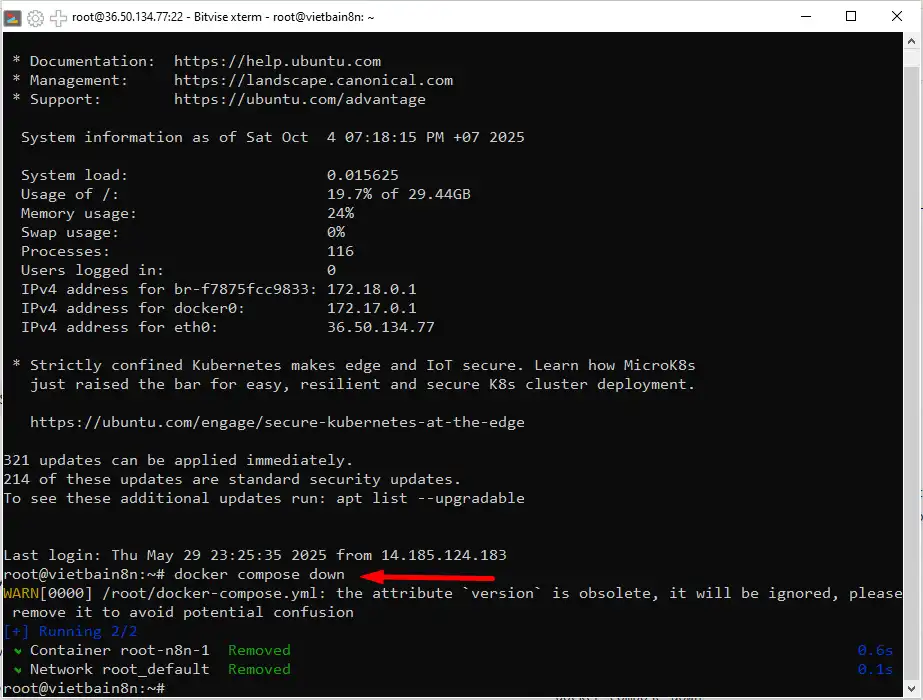Open the terminal settings gear icon
This screenshot has height=700, width=923.
[34, 16]
